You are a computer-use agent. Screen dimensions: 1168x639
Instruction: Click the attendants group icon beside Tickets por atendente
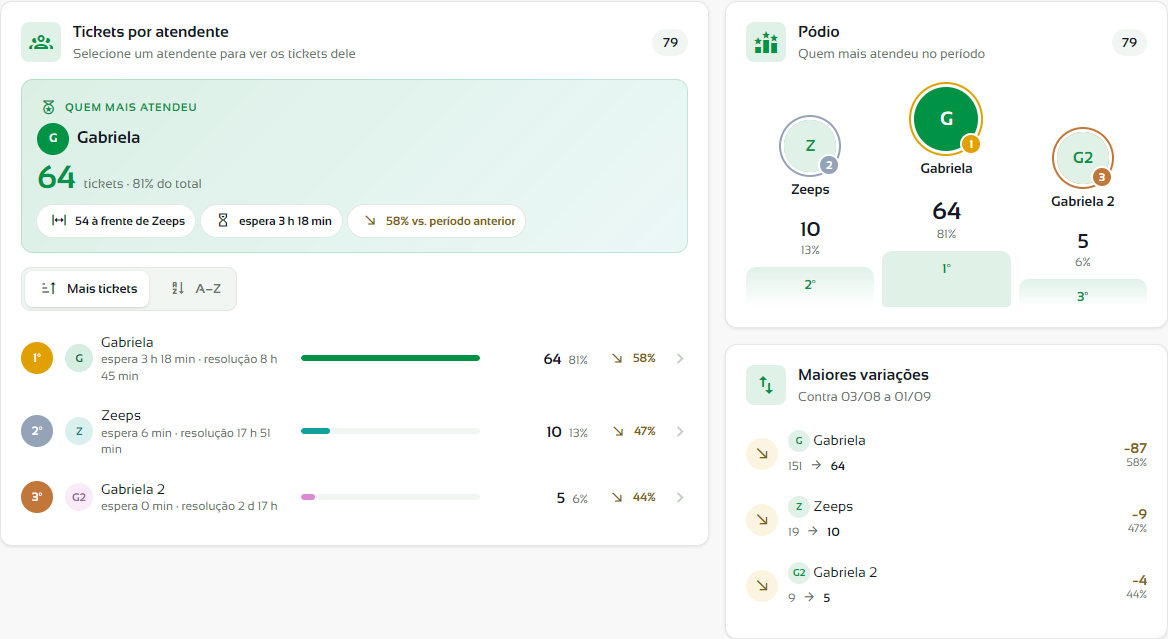click(x=41, y=42)
